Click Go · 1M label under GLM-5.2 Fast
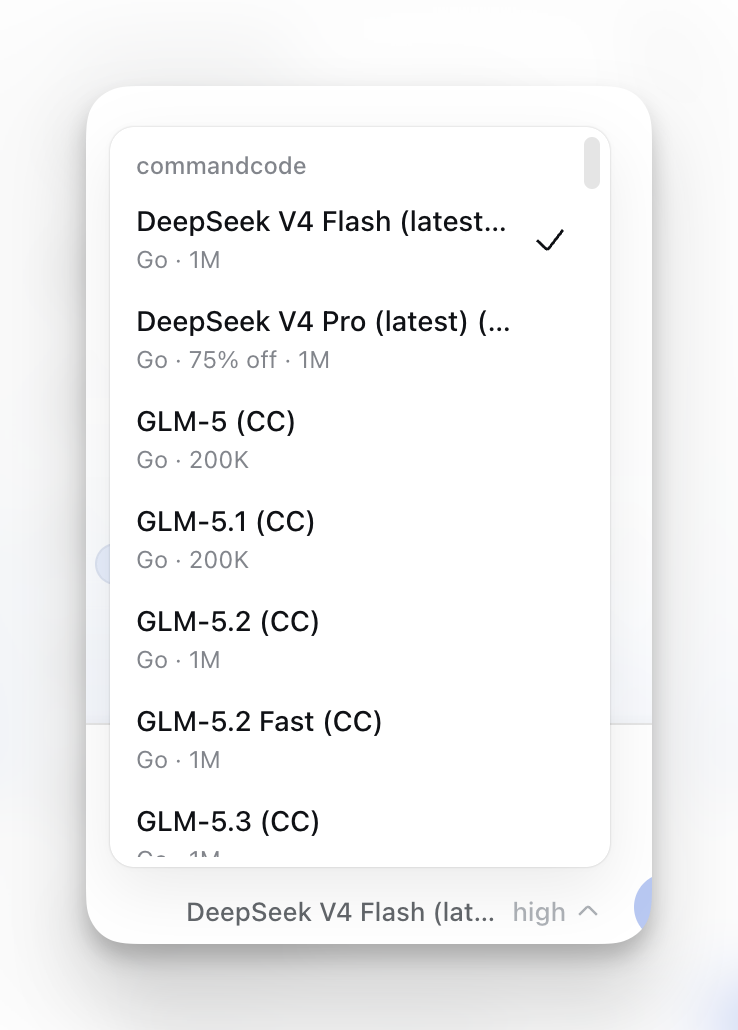738x1030 pixels. pyautogui.click(x=178, y=759)
